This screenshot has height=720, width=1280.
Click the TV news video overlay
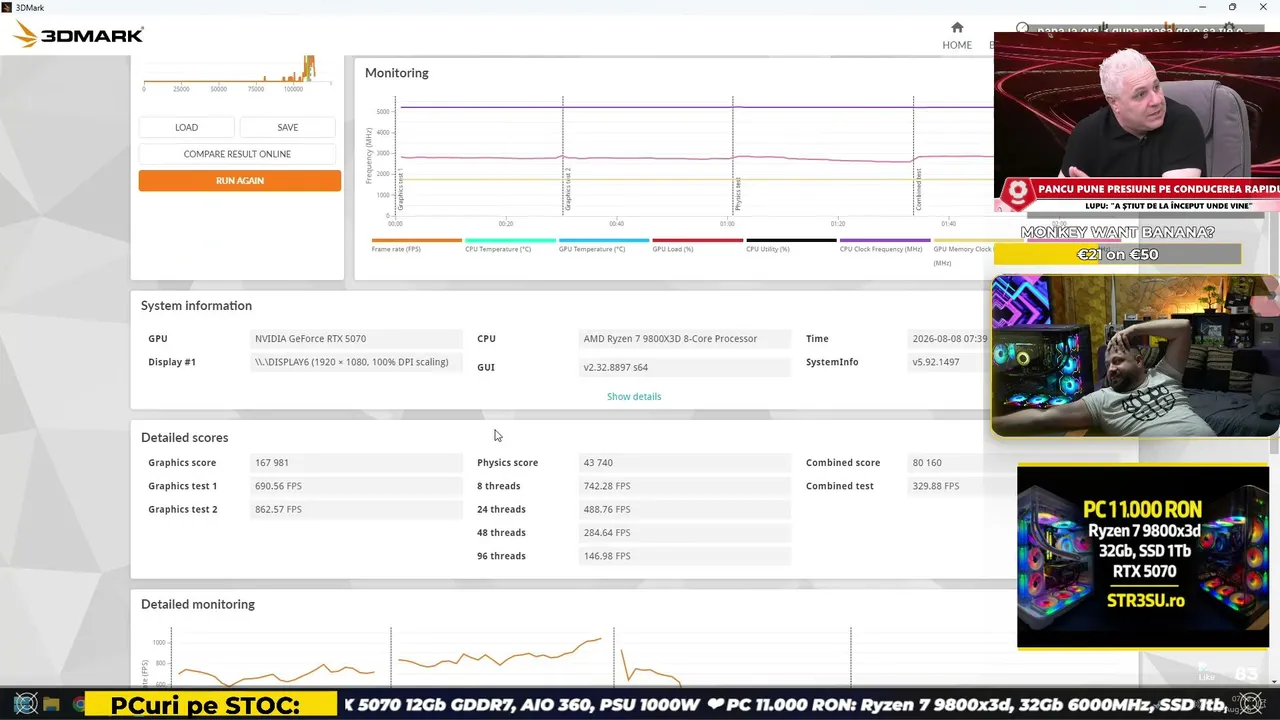tap(1137, 122)
